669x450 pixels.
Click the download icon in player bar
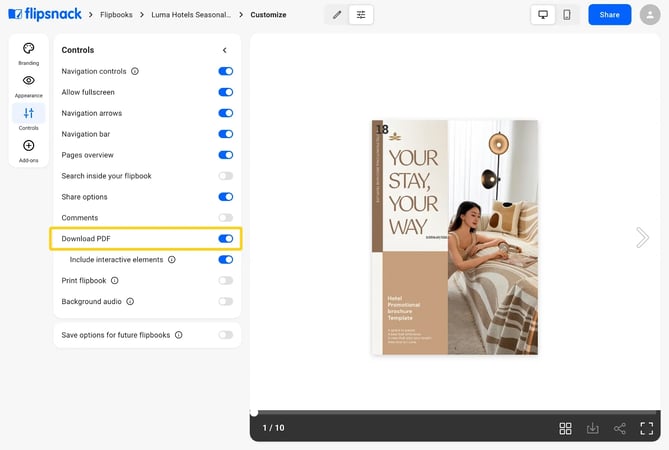pos(593,428)
